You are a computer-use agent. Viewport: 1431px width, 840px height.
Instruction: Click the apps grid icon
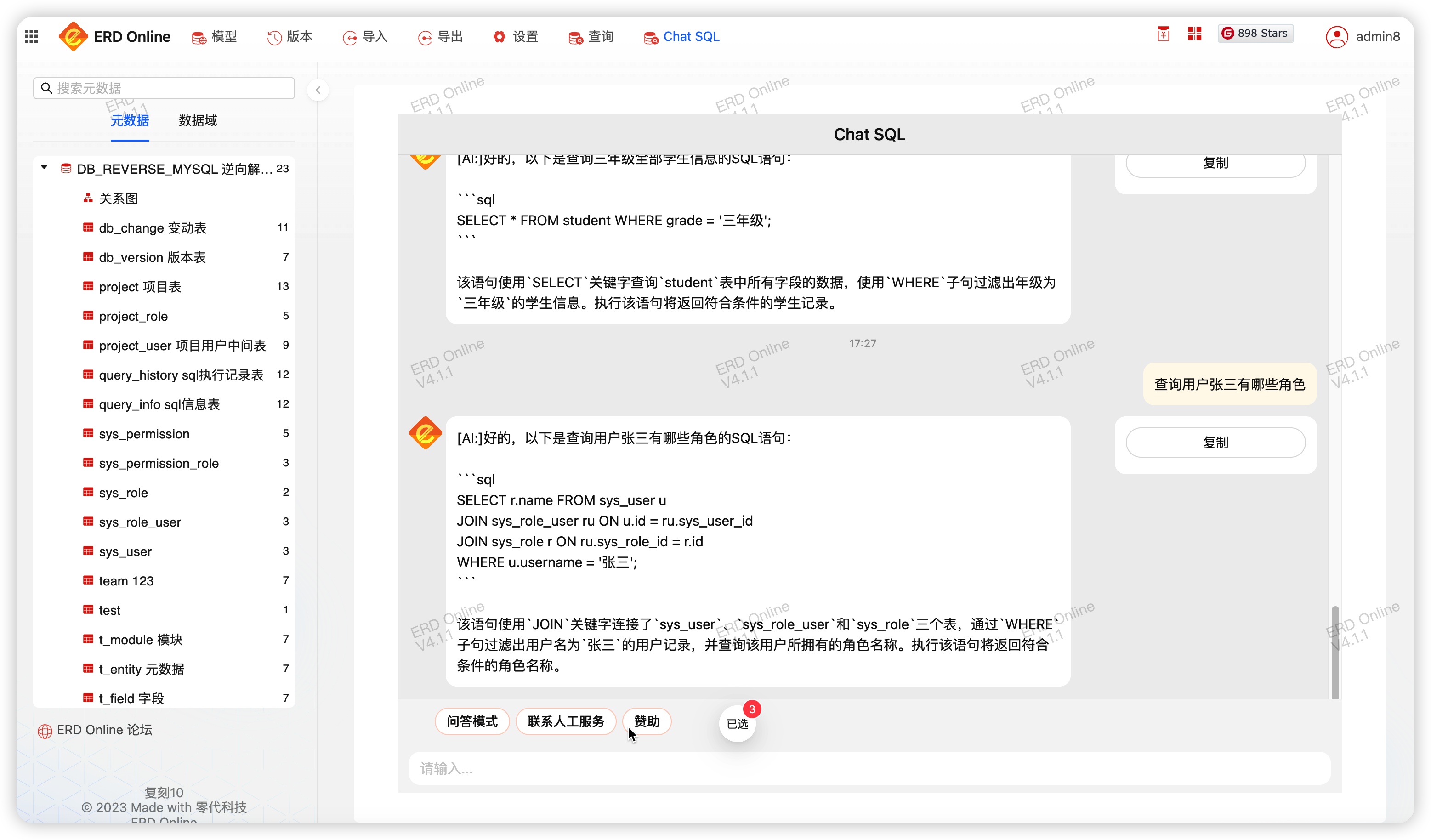(x=32, y=36)
